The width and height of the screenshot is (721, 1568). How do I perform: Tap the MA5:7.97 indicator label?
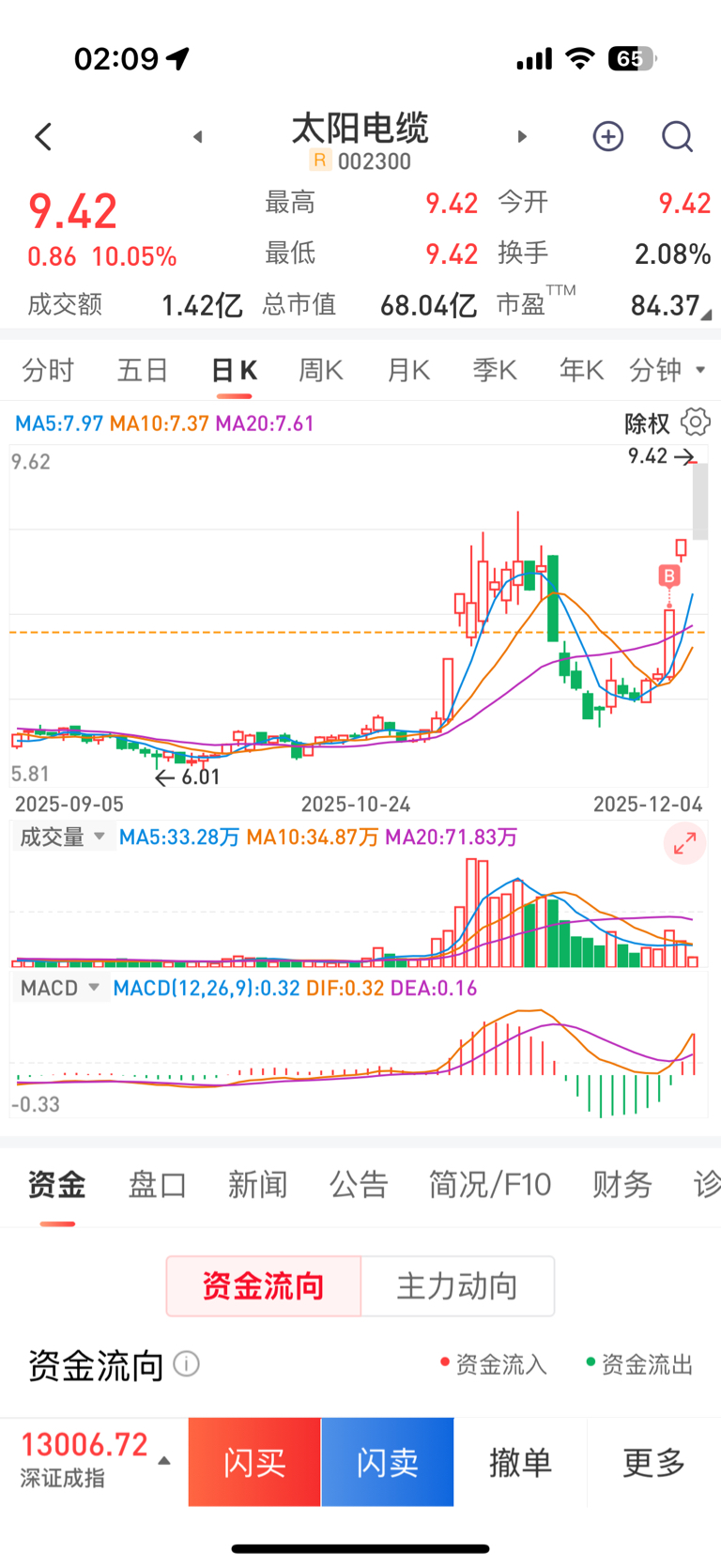tap(59, 423)
